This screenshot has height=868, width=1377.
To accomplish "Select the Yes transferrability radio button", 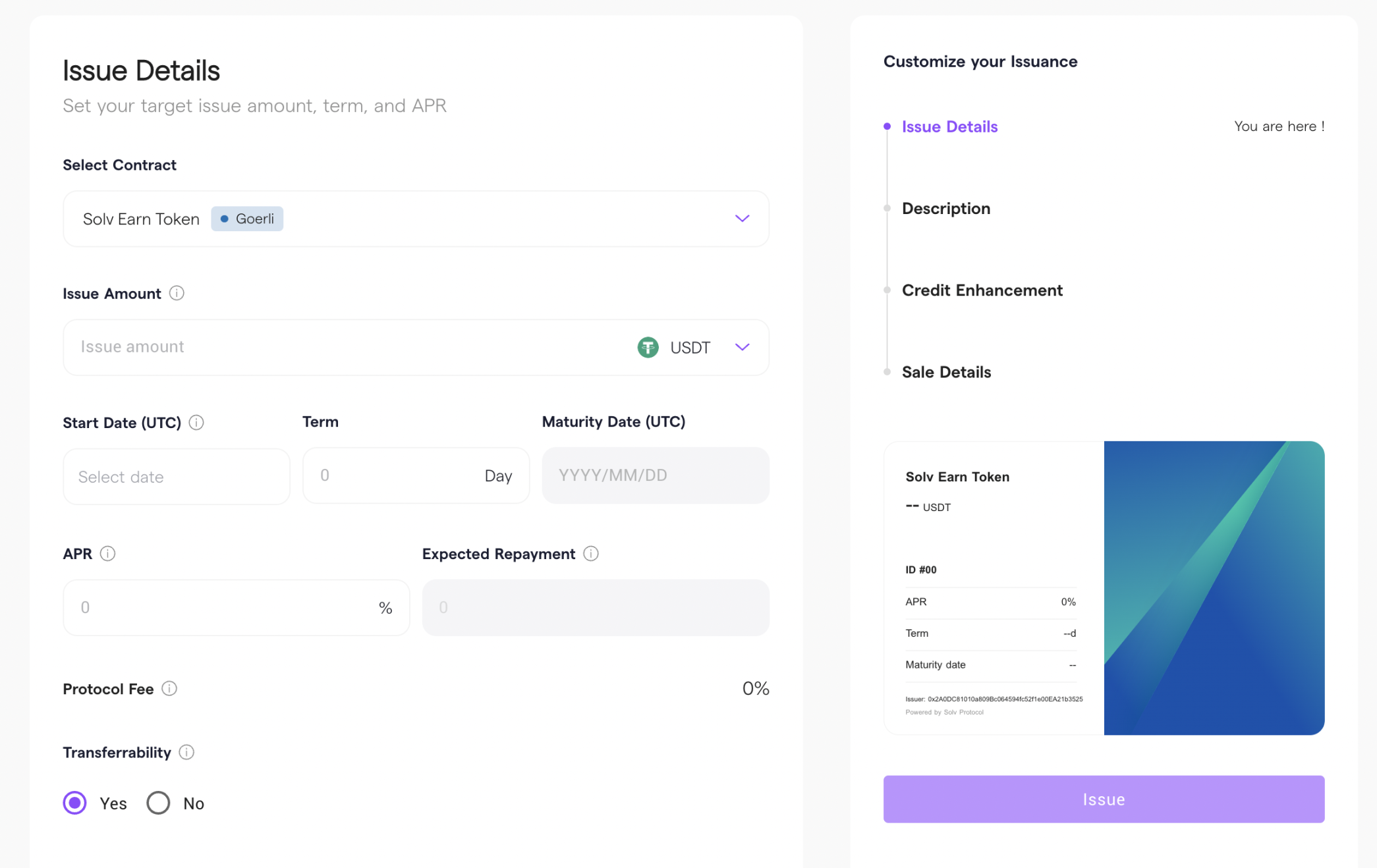I will (x=75, y=802).
